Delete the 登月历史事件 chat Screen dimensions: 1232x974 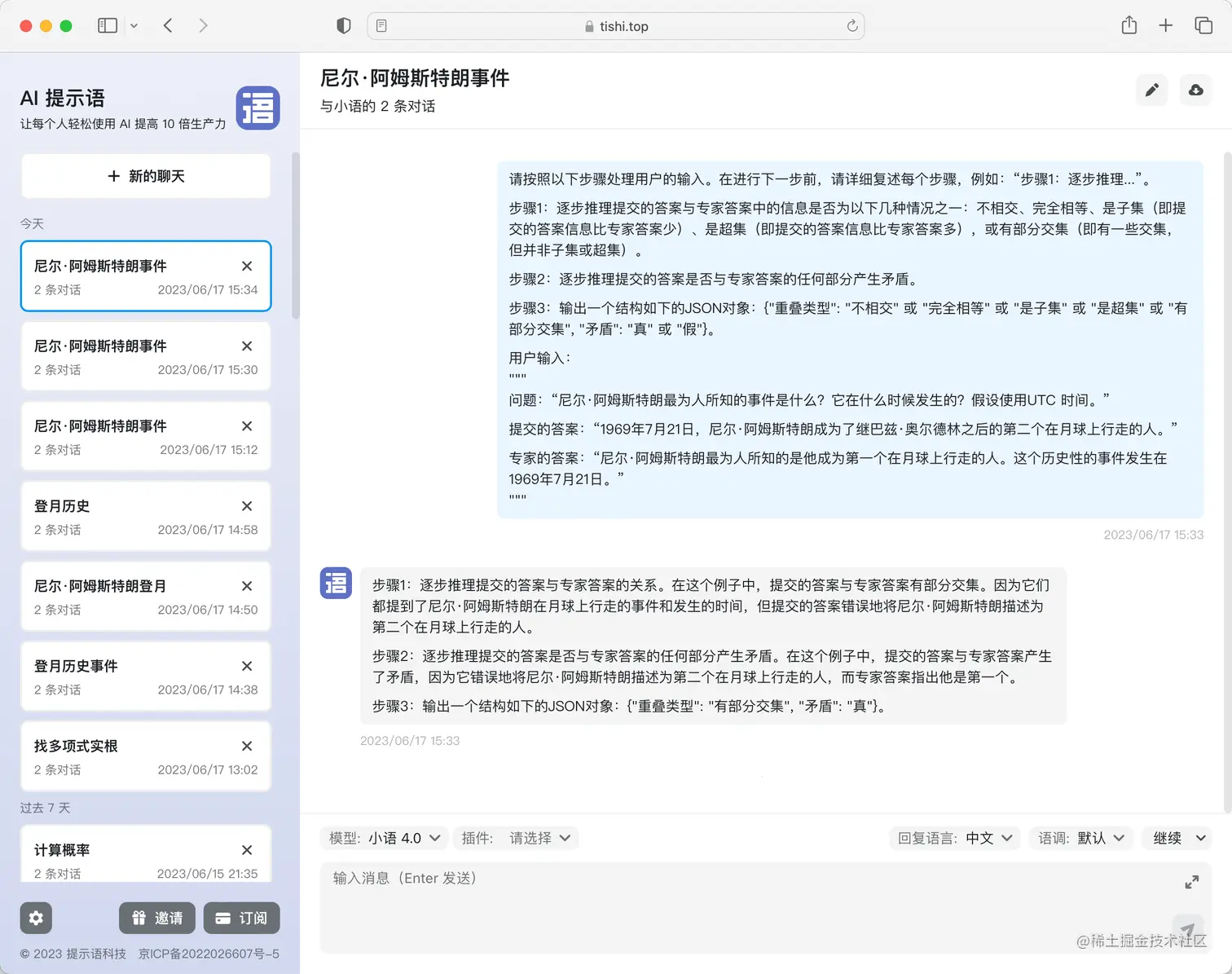point(247,666)
